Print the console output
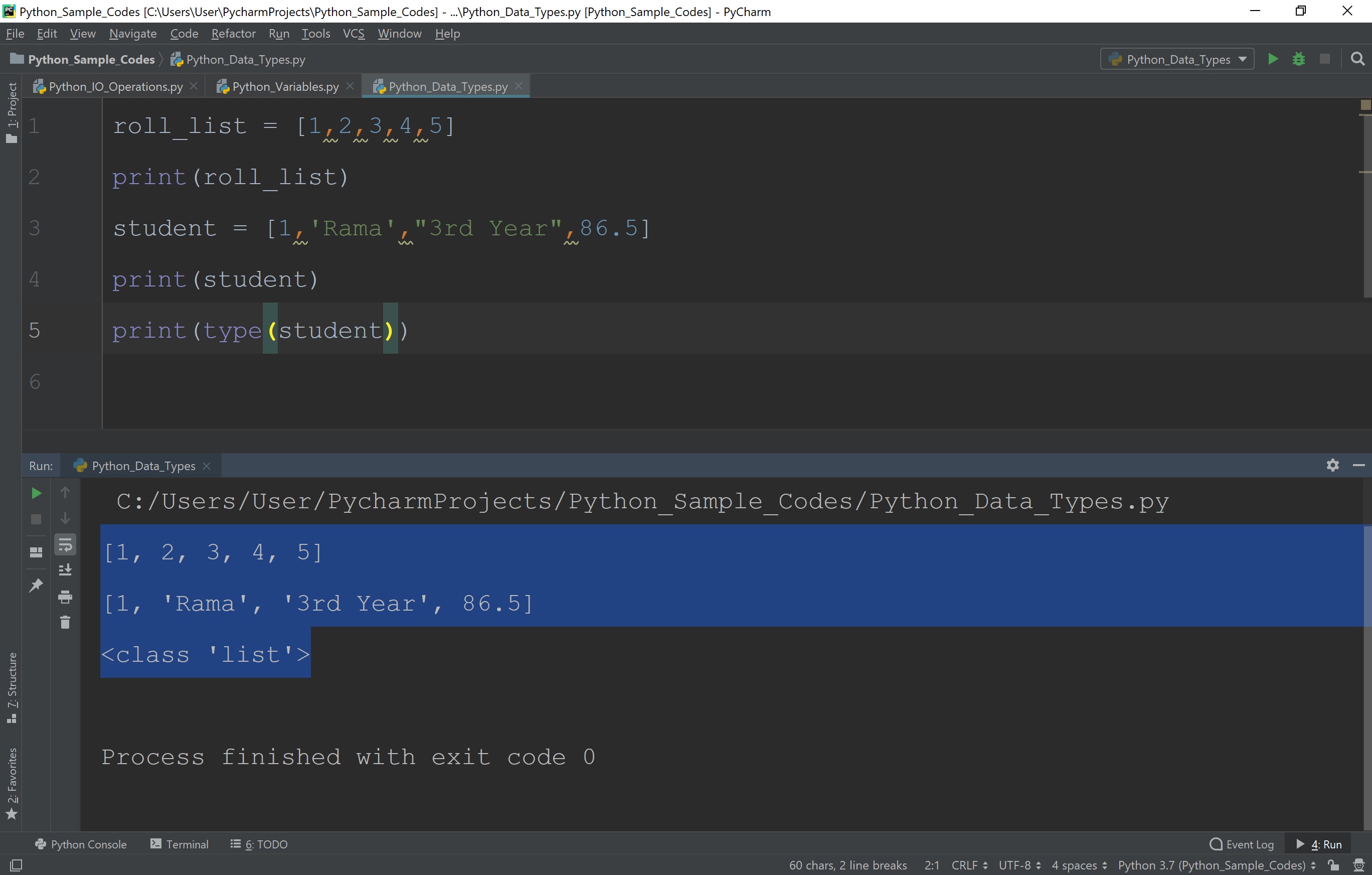Viewport: 1372px width, 875px height. coord(66,598)
